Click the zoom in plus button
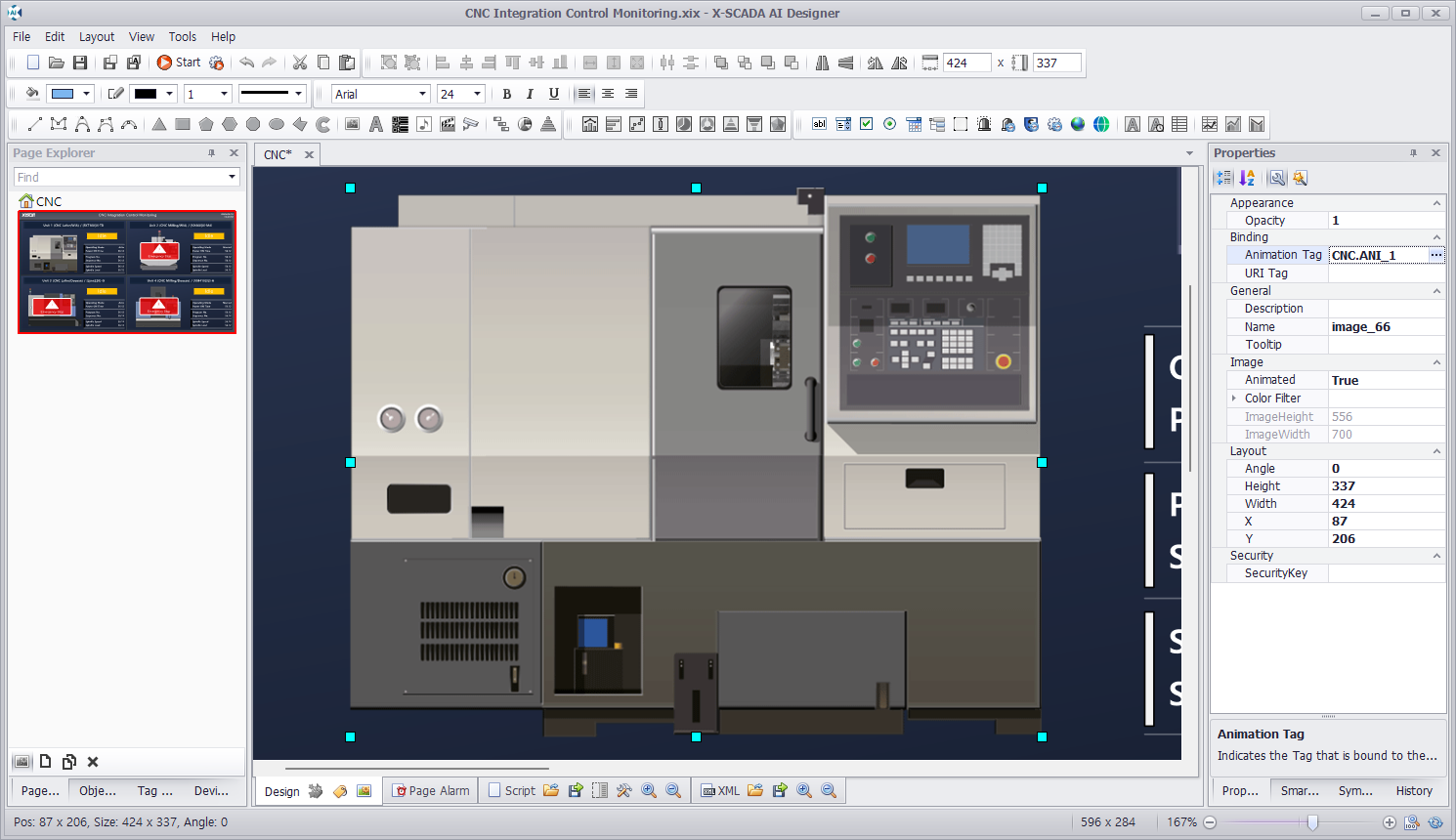 point(1389,822)
